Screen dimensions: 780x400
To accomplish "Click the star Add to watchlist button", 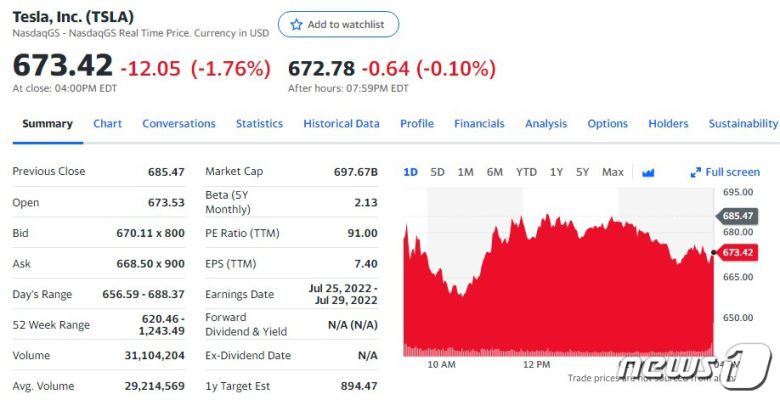I will pos(338,25).
